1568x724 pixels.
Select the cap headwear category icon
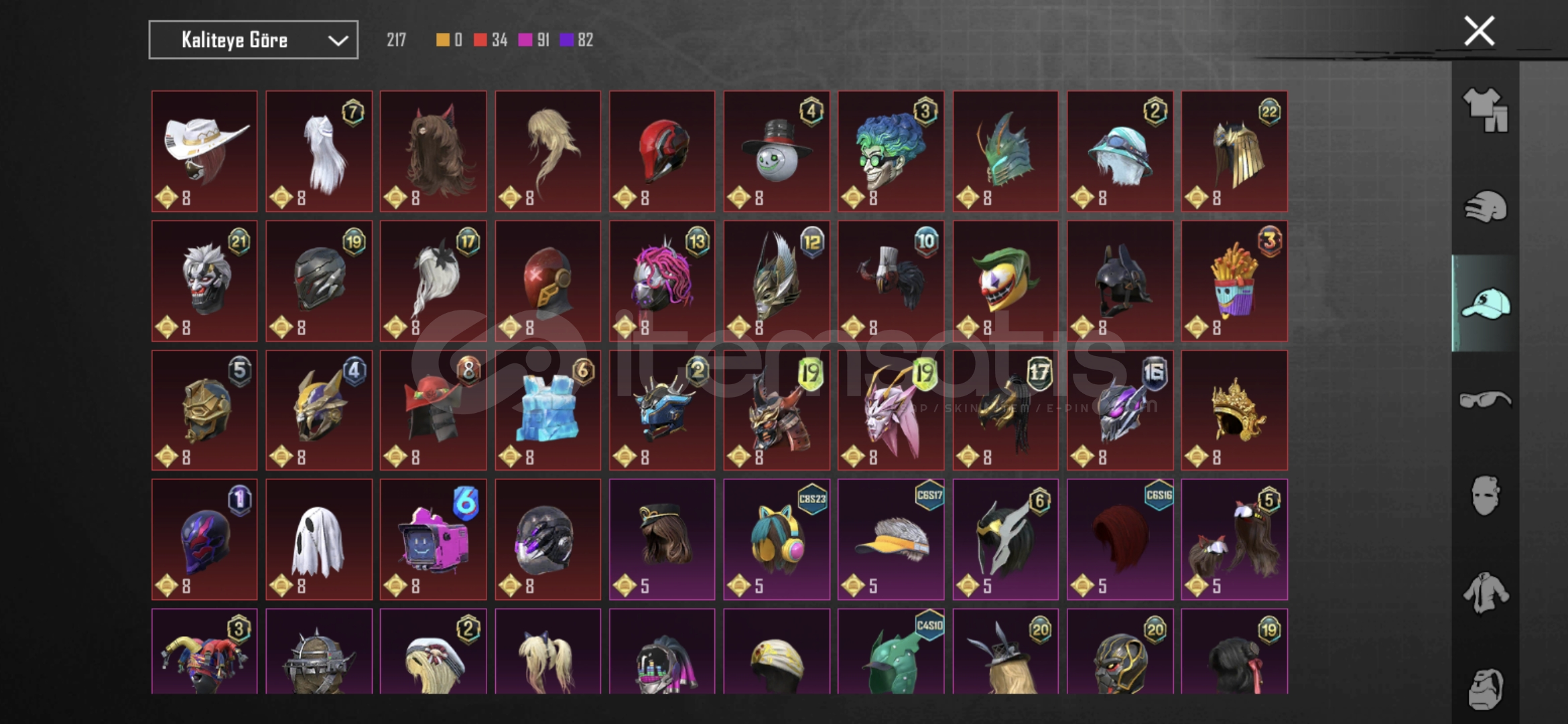1485,303
